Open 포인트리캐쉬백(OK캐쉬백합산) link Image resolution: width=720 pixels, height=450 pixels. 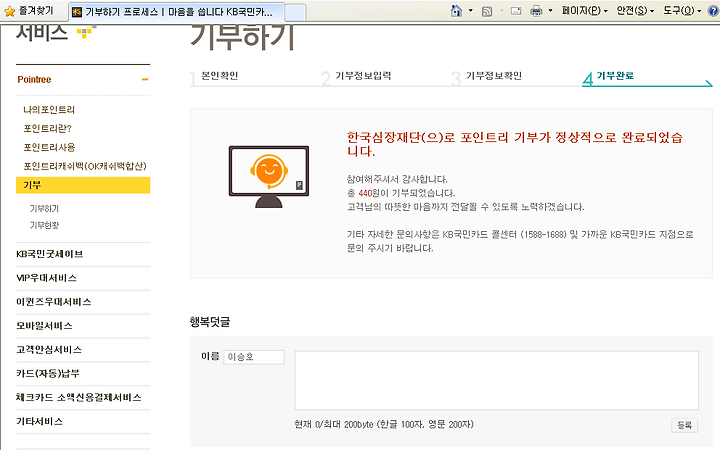click(x=85, y=166)
